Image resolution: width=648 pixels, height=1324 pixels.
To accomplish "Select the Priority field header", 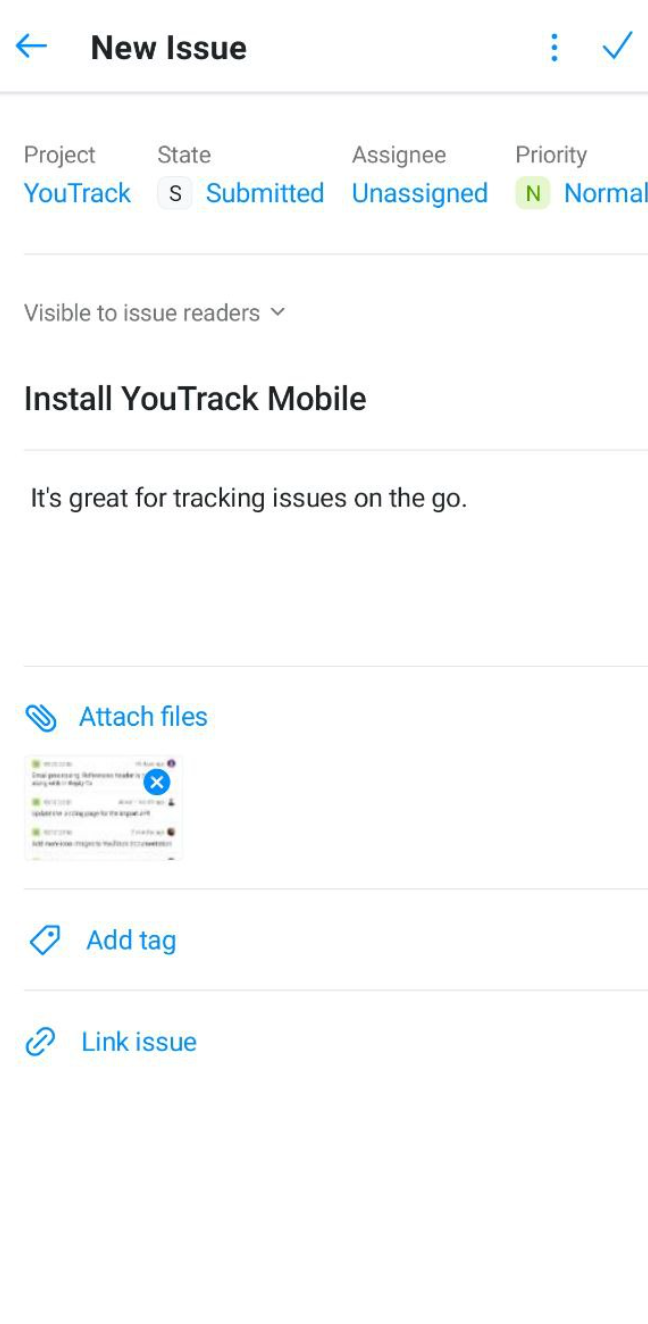I will point(551,154).
